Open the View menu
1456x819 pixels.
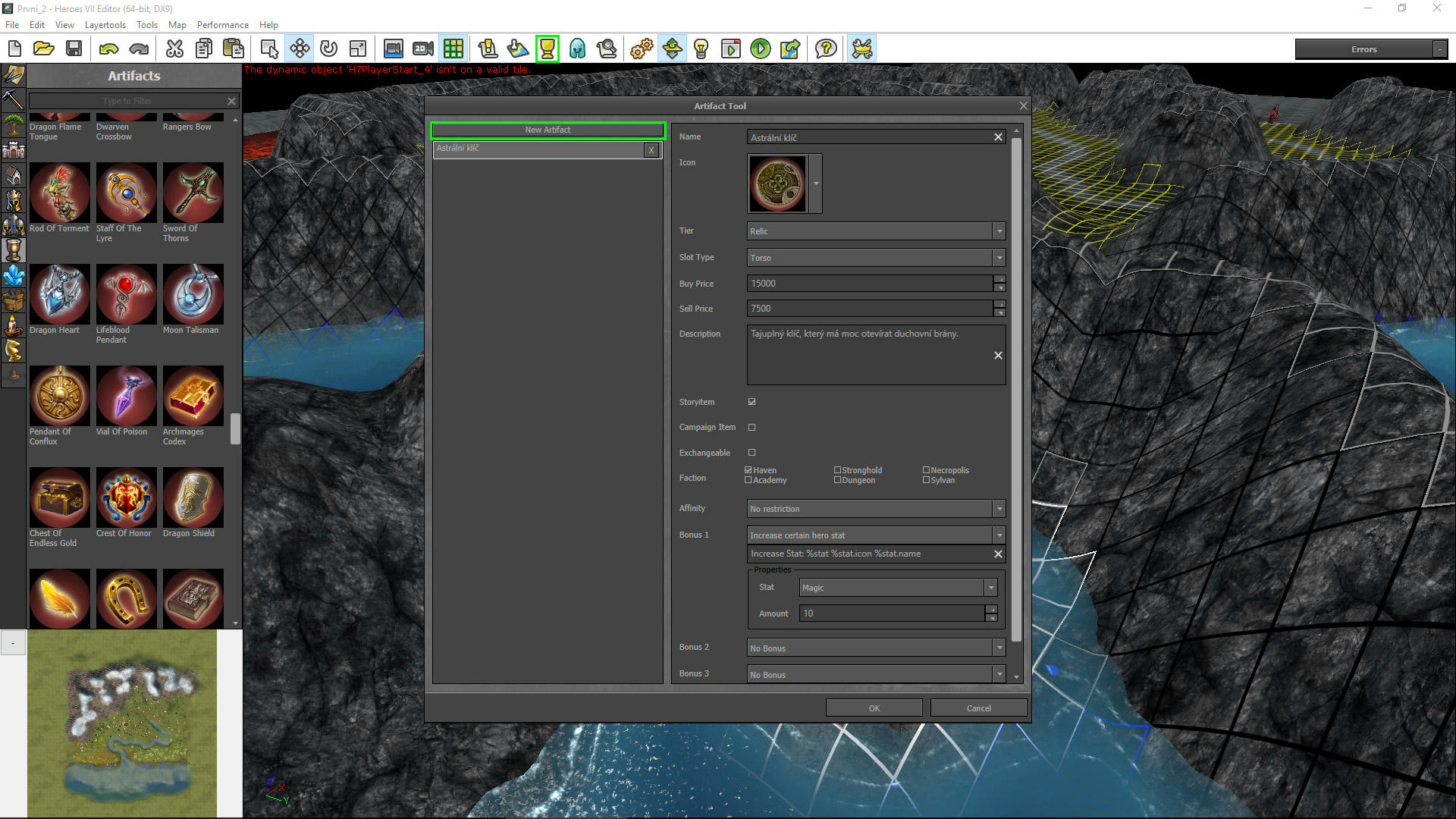click(64, 25)
